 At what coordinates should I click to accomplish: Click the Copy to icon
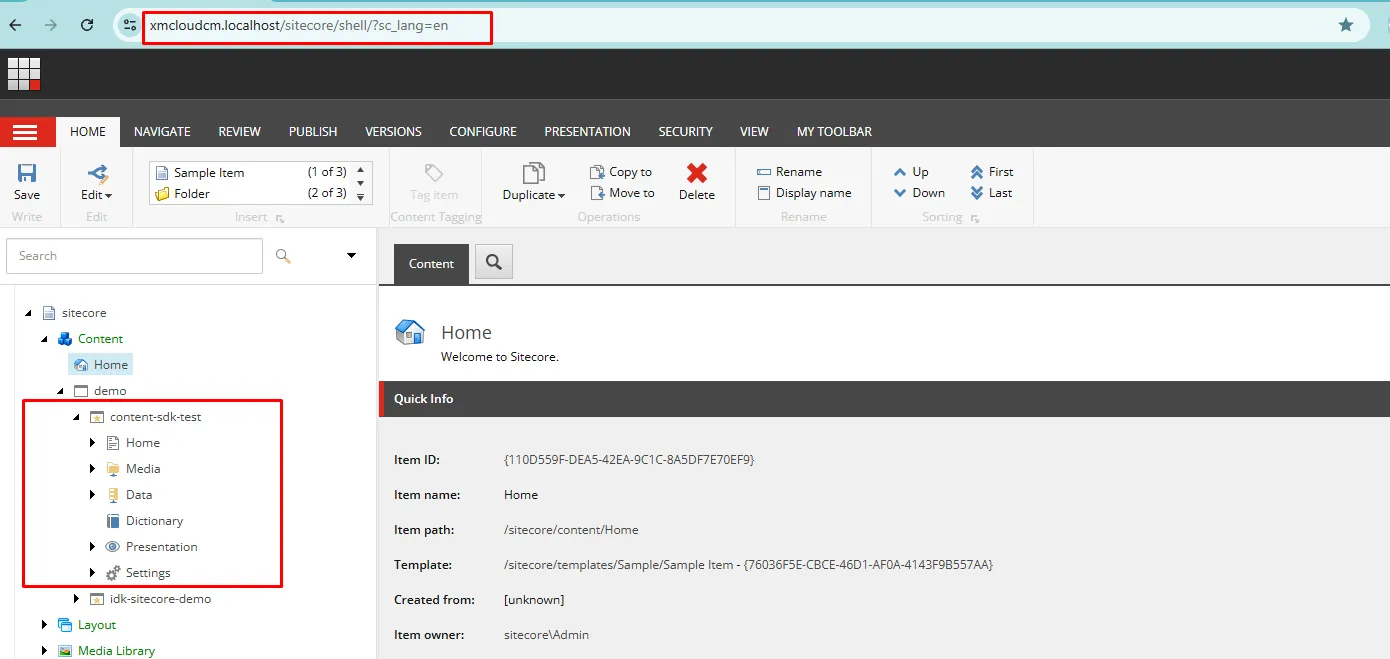click(x=597, y=172)
